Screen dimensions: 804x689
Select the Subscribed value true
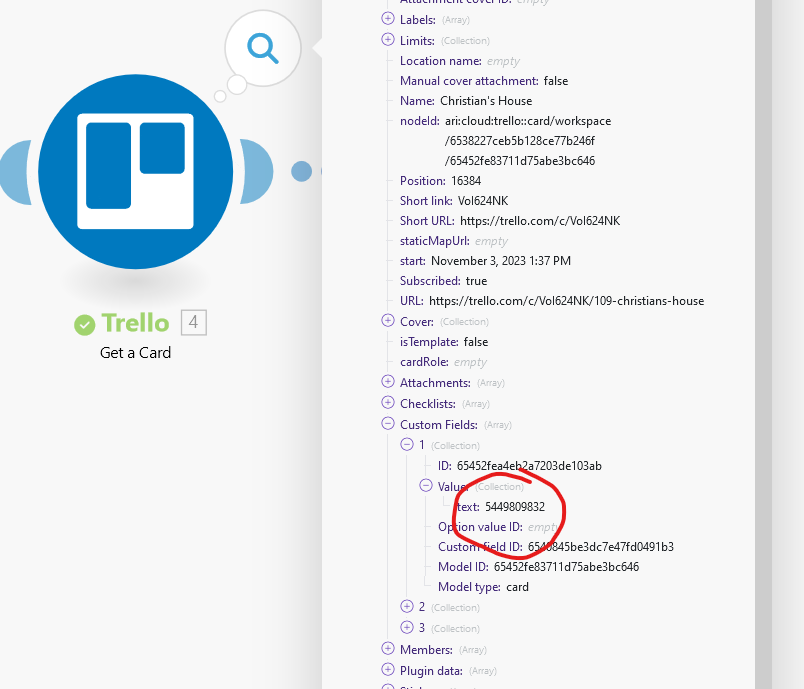(x=476, y=281)
